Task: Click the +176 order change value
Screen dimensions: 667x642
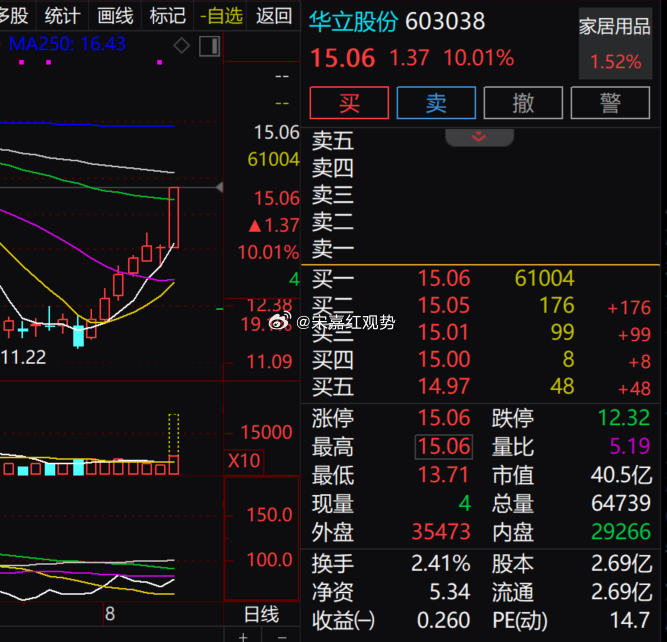Action: [x=629, y=308]
